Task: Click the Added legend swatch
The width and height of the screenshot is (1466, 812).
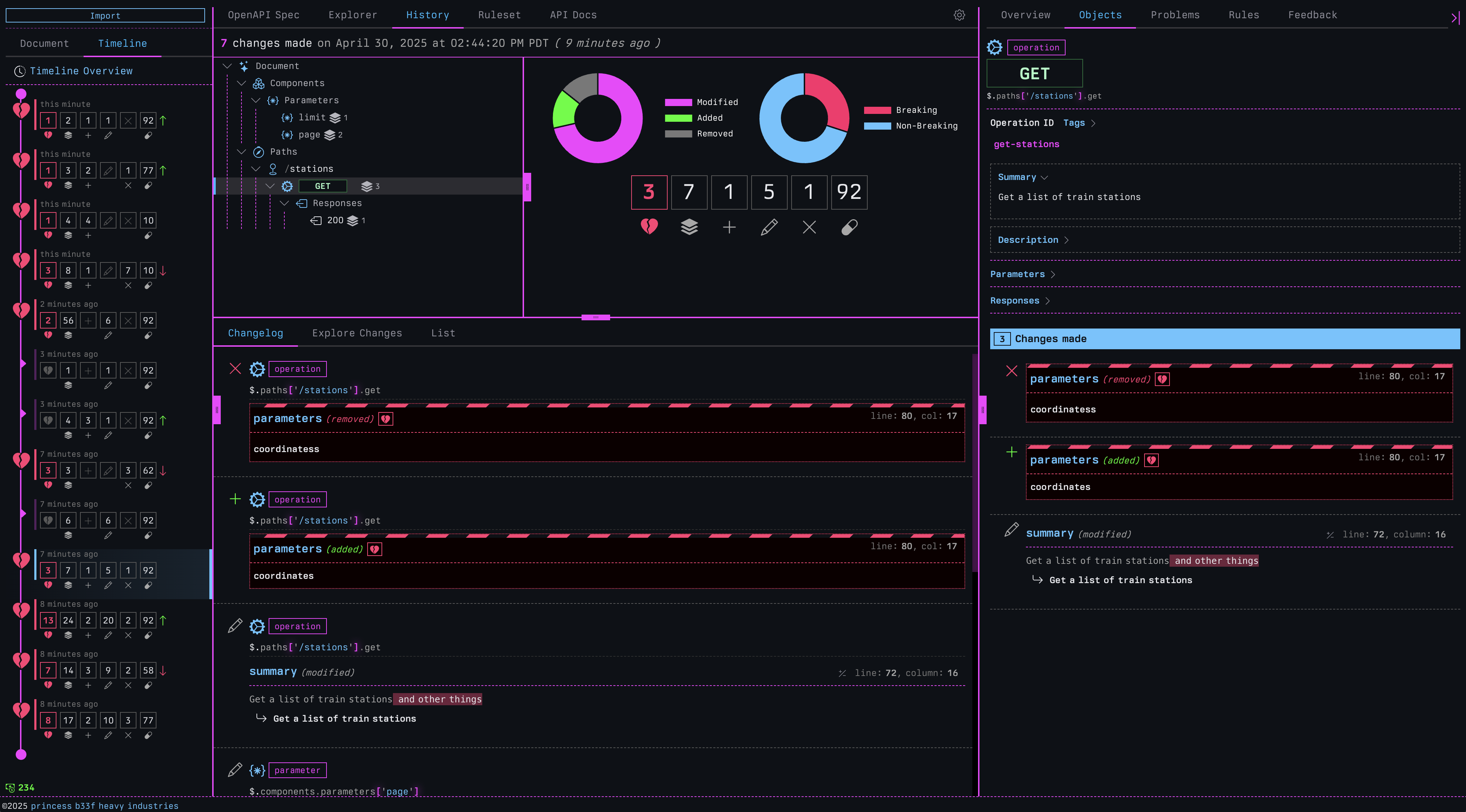Action: pyautogui.click(x=678, y=118)
